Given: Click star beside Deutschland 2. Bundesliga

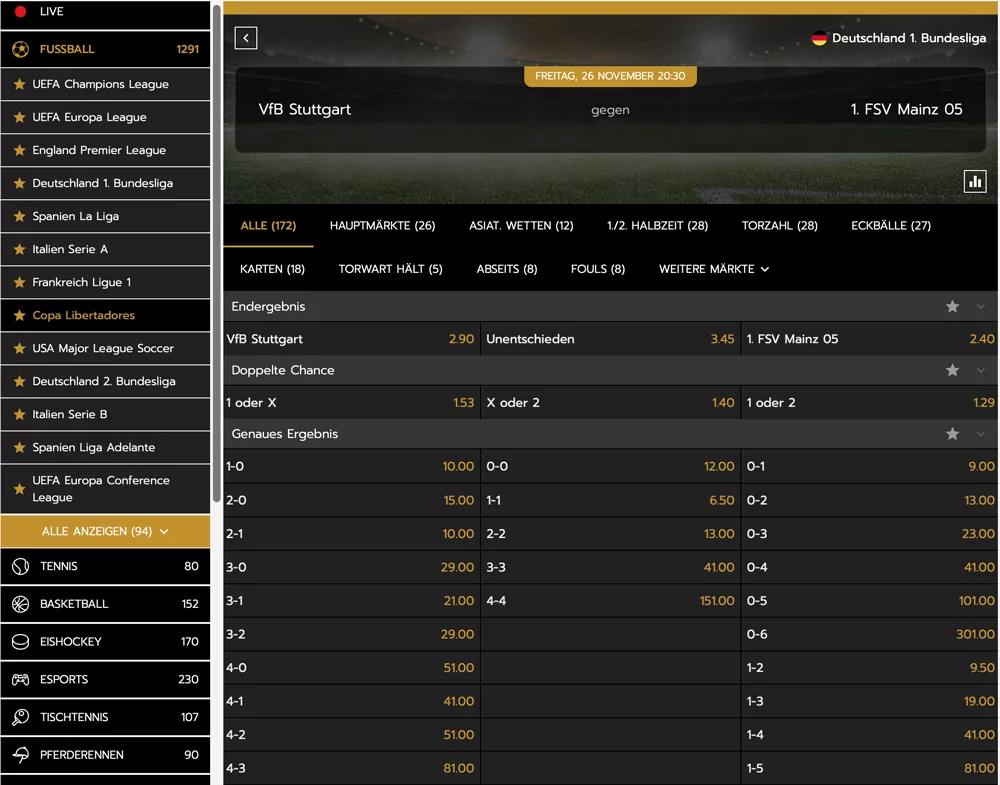Looking at the screenshot, I should [20, 381].
